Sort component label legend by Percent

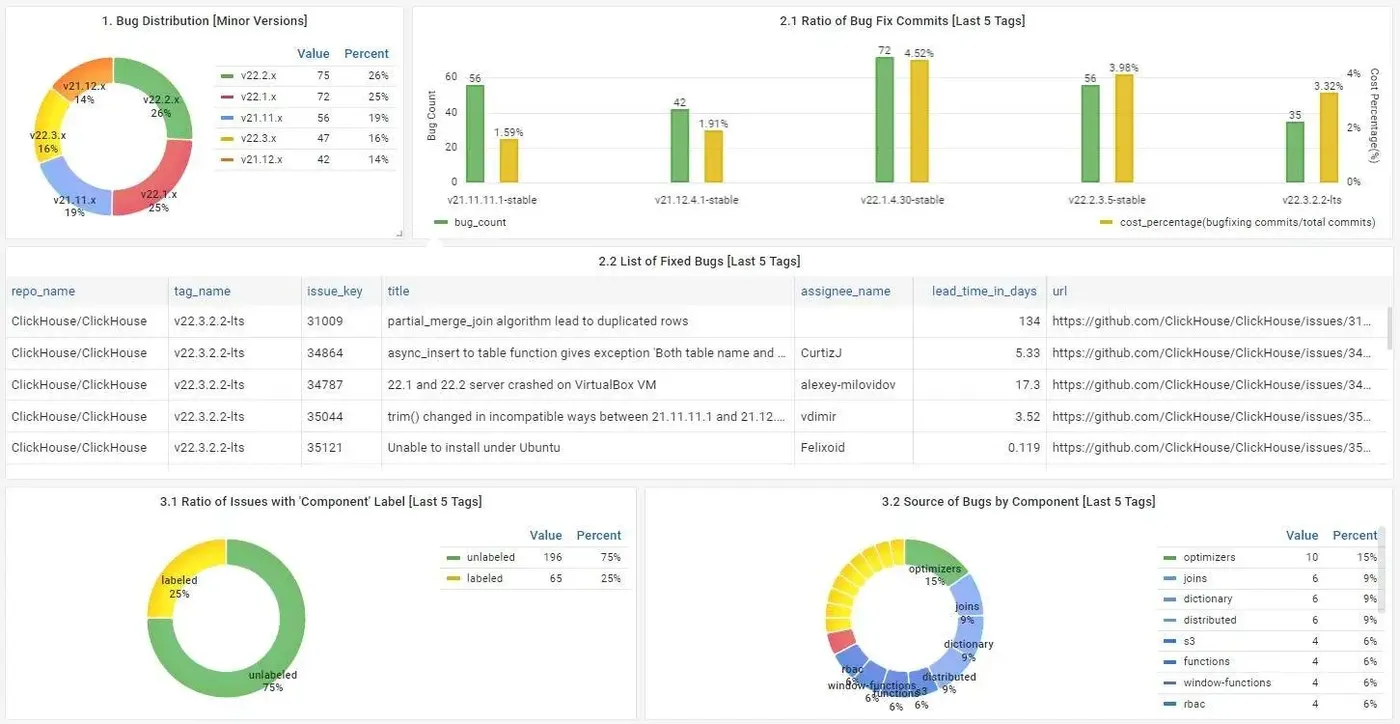(x=598, y=535)
